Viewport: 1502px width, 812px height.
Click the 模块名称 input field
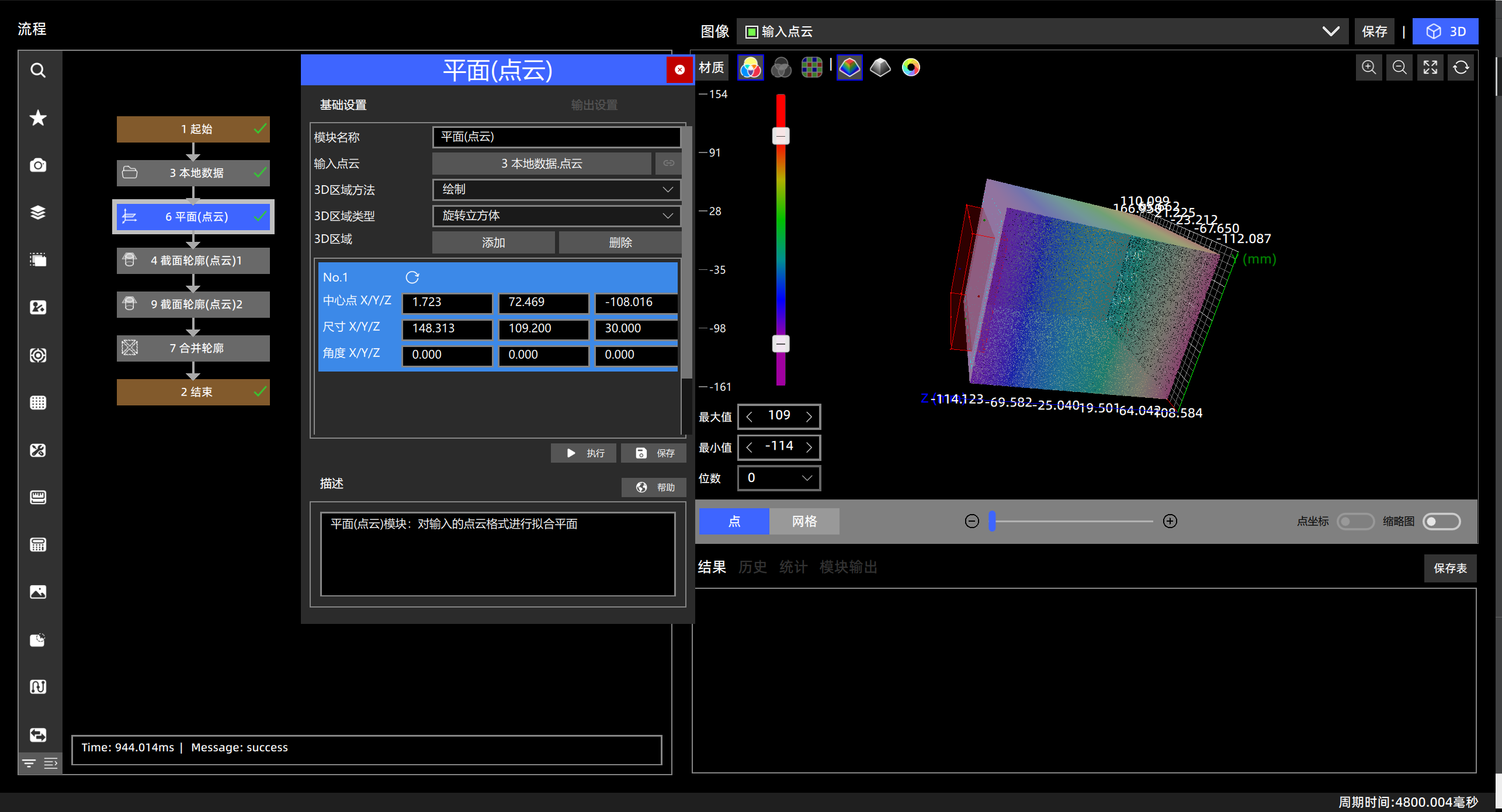557,137
